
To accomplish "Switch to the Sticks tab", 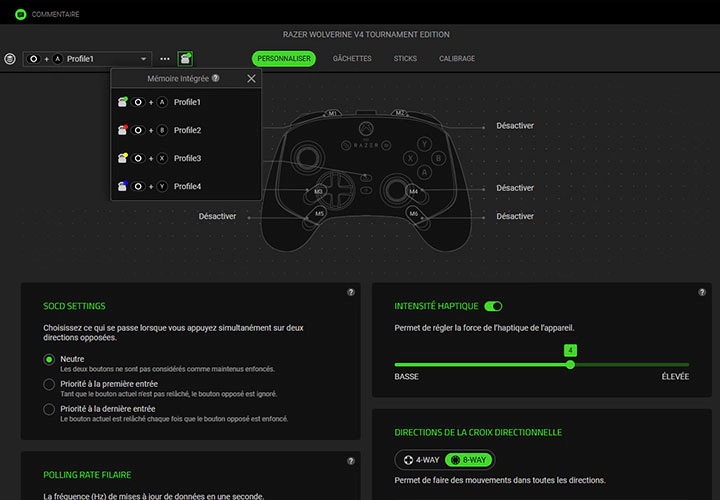I will coord(405,59).
